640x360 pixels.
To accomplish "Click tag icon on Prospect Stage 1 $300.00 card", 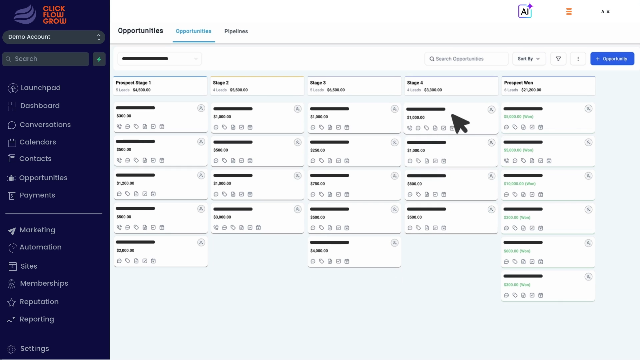I will coord(136,127).
